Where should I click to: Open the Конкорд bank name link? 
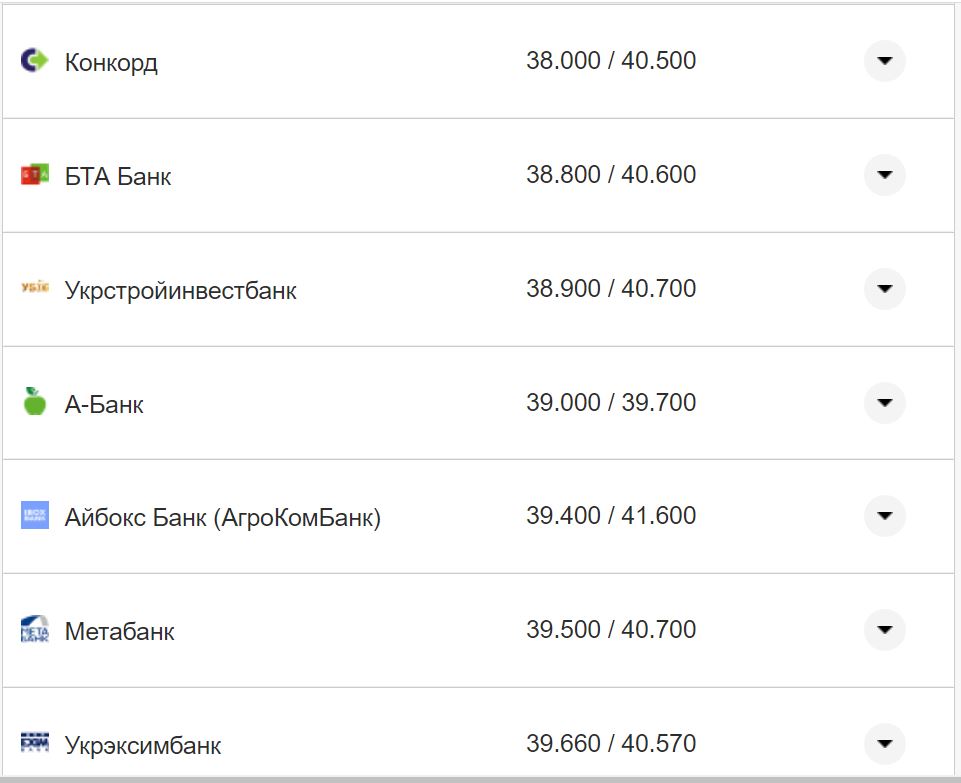pos(111,63)
